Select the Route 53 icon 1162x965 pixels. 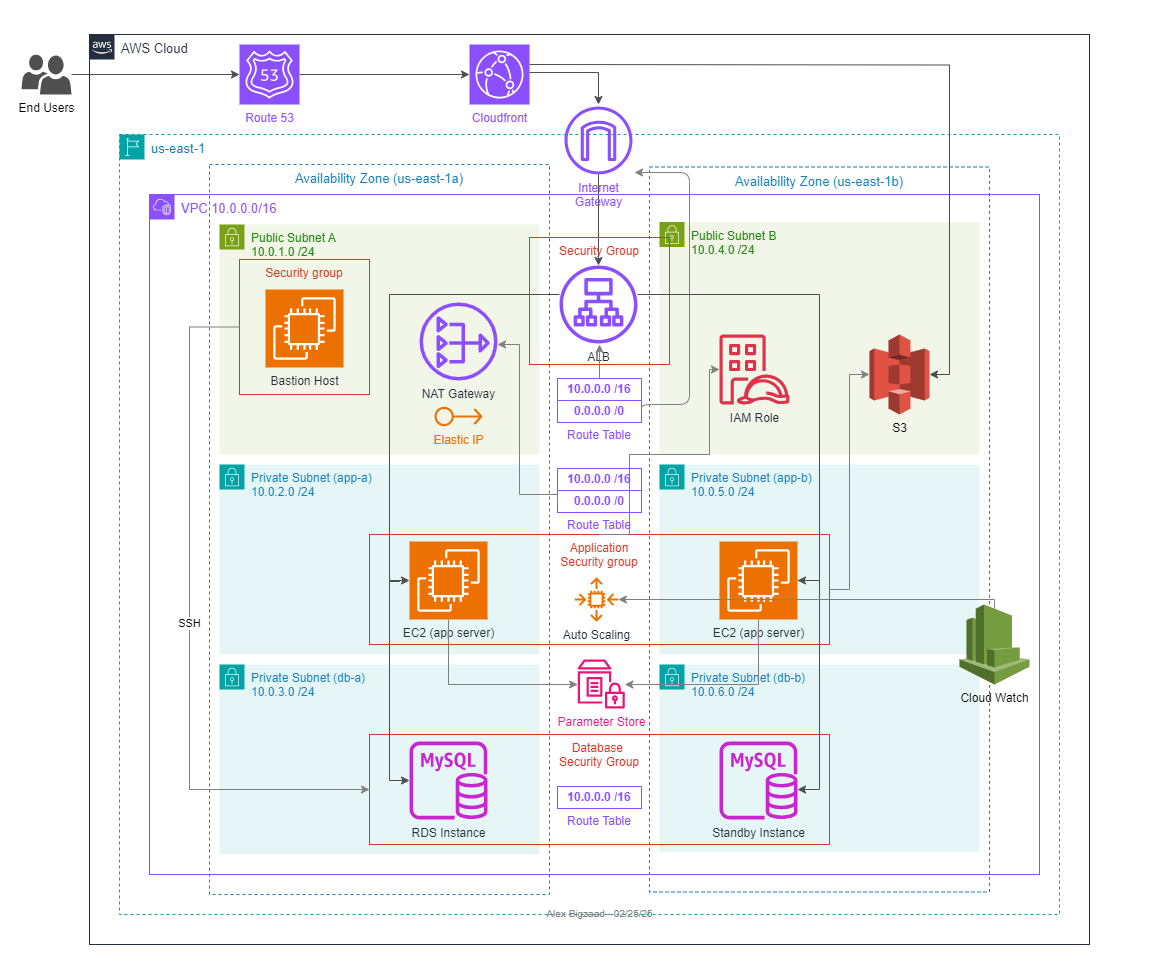pyautogui.click(x=269, y=75)
